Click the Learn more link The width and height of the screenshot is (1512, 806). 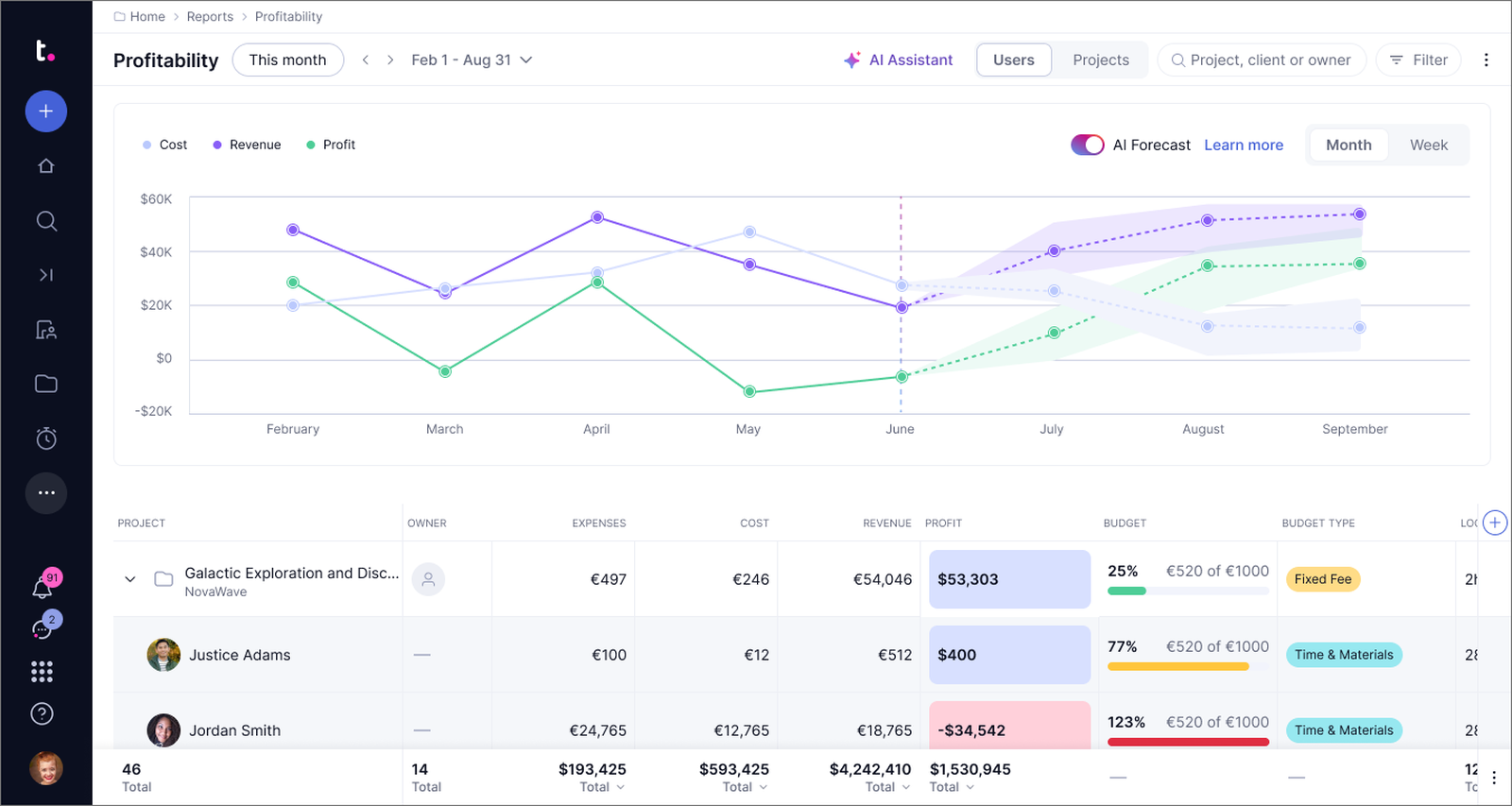coord(1244,145)
